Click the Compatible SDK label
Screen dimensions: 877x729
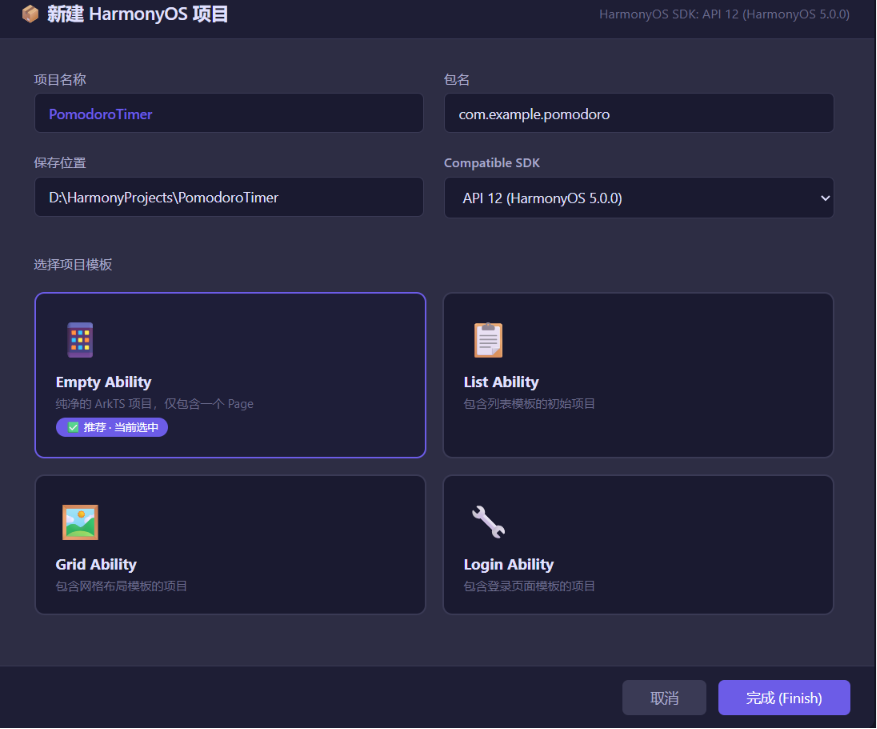(x=492, y=163)
